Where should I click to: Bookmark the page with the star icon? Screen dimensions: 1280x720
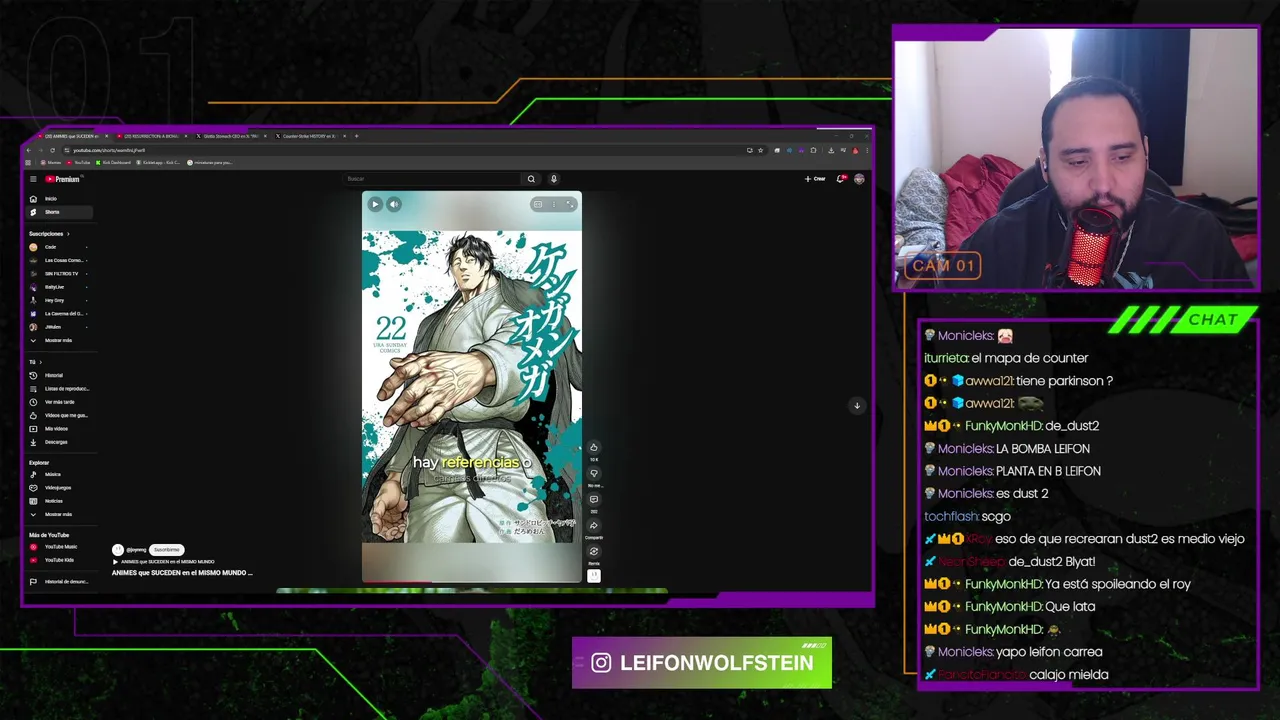[761, 150]
